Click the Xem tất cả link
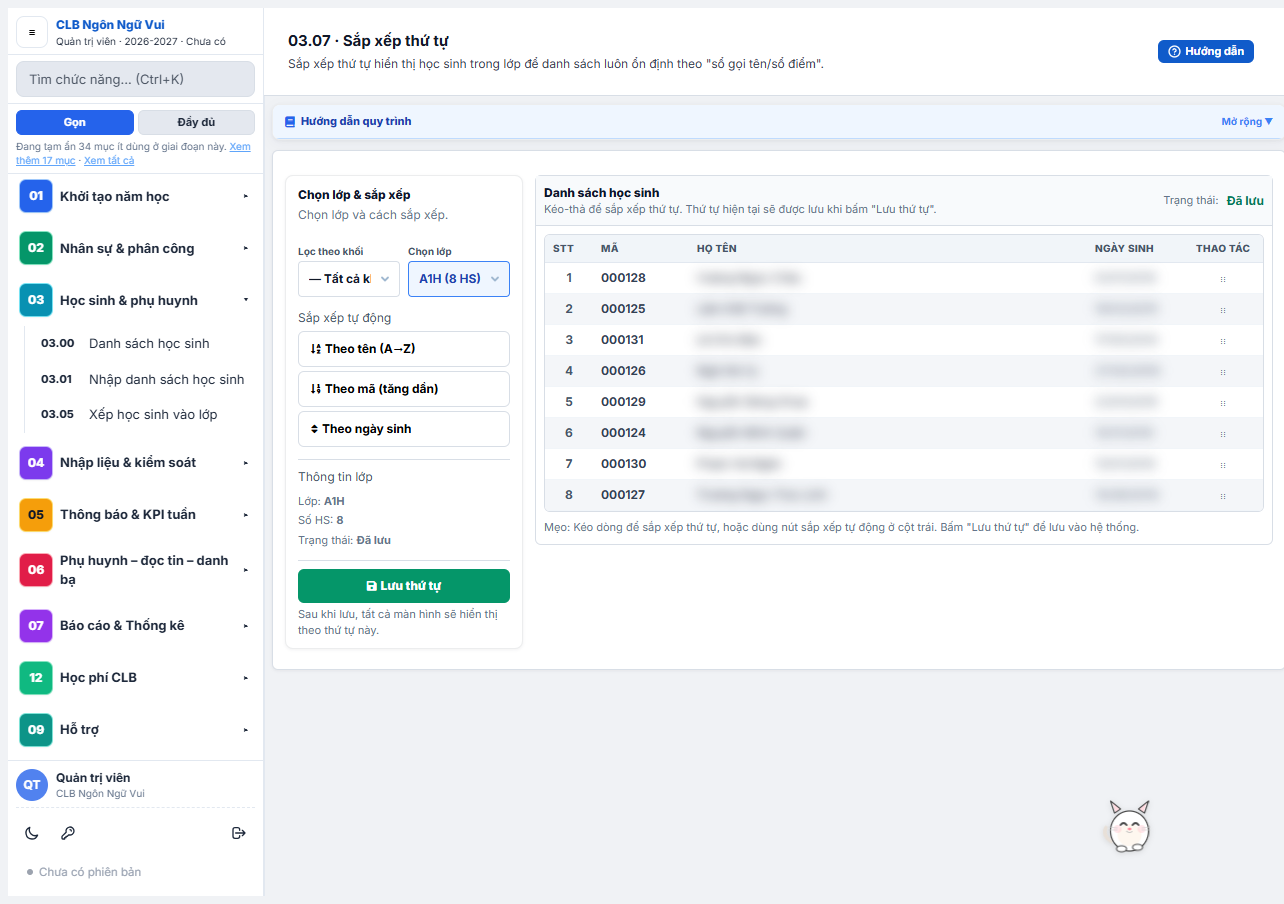This screenshot has height=904, width=1284. [x=109, y=160]
